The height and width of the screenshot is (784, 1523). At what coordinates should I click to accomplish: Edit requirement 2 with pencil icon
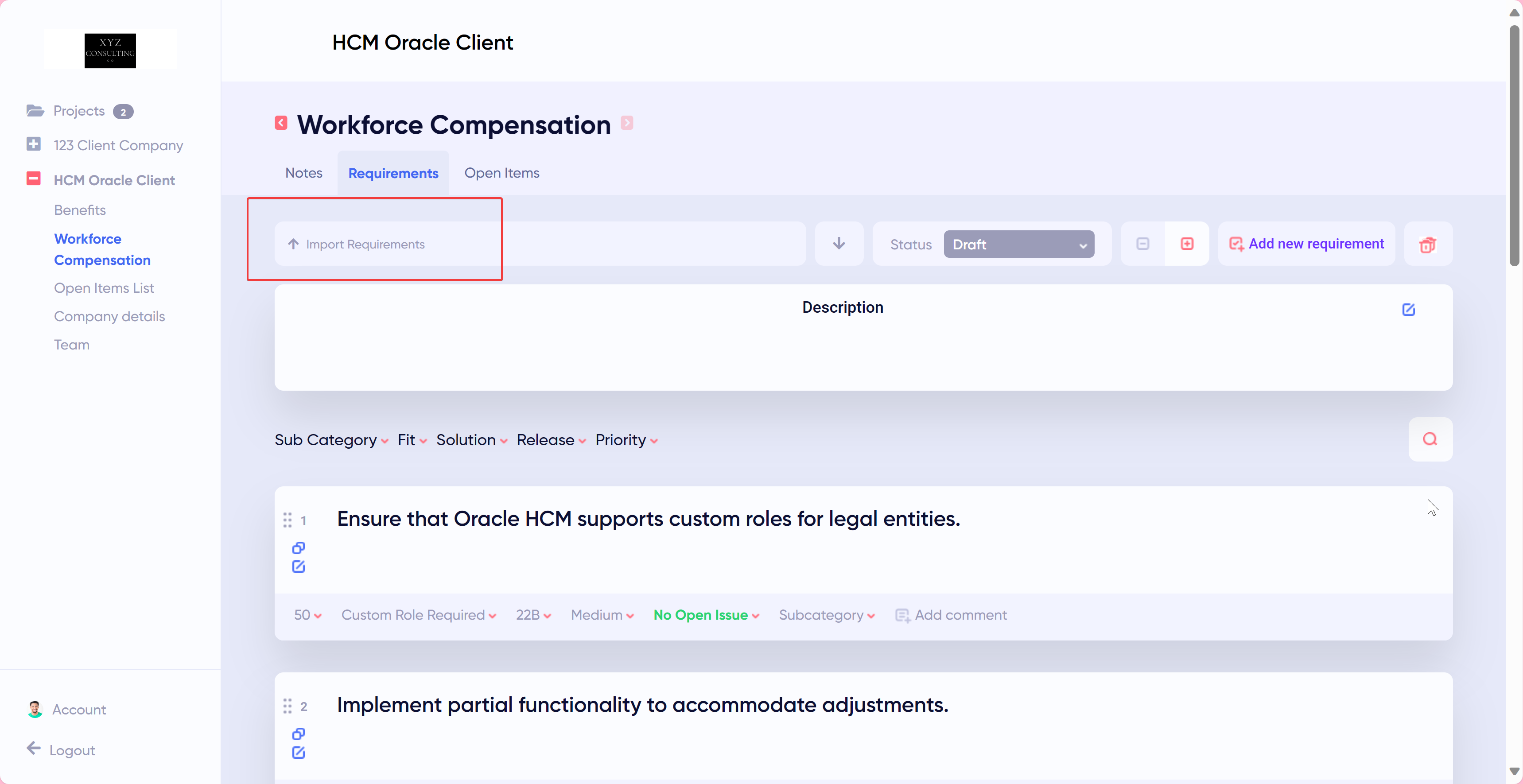click(299, 752)
